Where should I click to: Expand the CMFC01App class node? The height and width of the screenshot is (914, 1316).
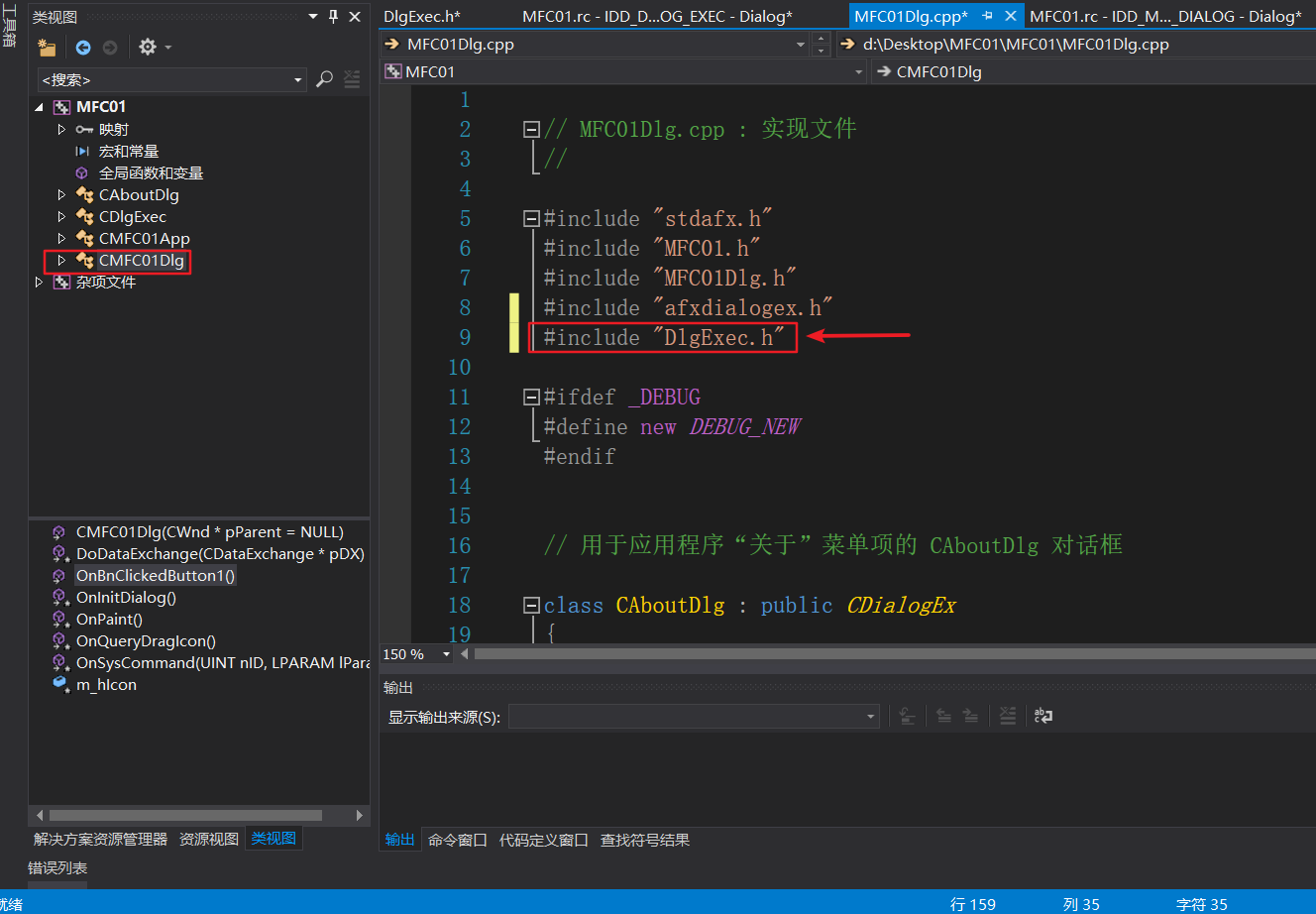click(61, 238)
